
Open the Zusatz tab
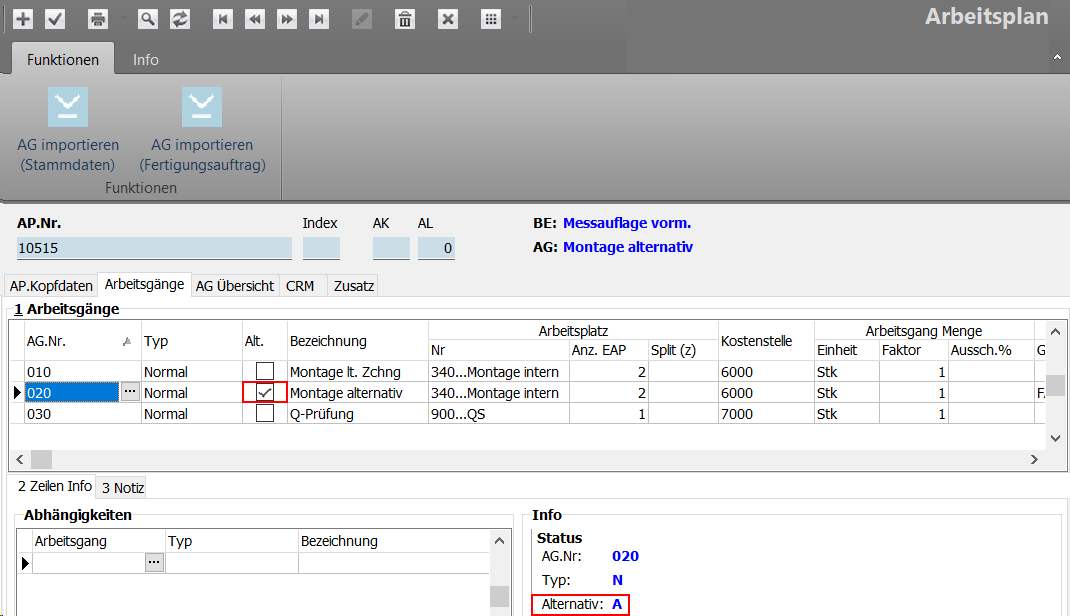click(x=353, y=286)
